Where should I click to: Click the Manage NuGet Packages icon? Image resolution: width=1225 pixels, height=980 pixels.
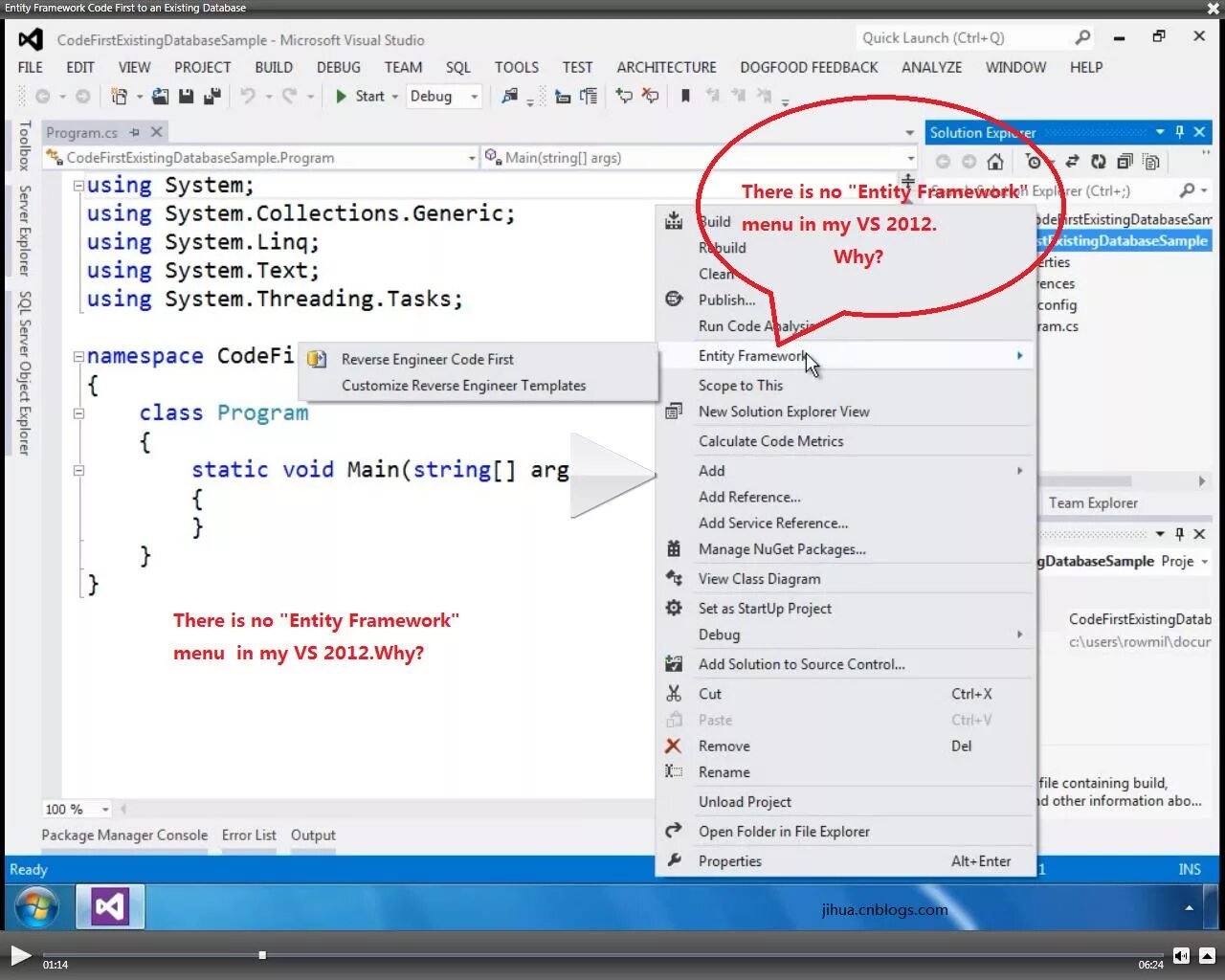pos(674,548)
